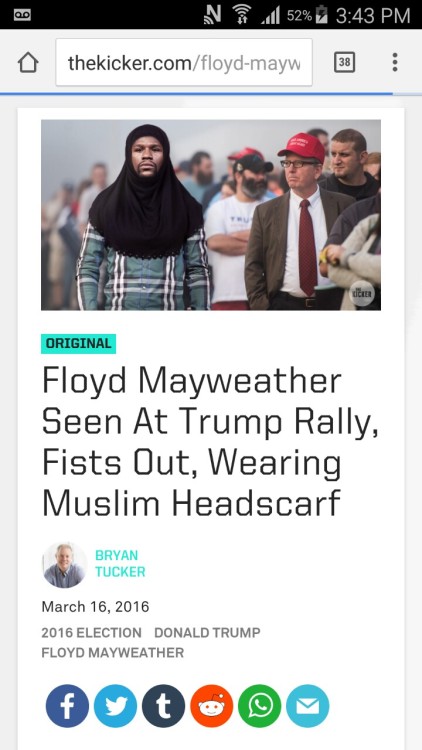
Task: Tap Bryan Tucker's avatar photo
Action: tap(64, 564)
